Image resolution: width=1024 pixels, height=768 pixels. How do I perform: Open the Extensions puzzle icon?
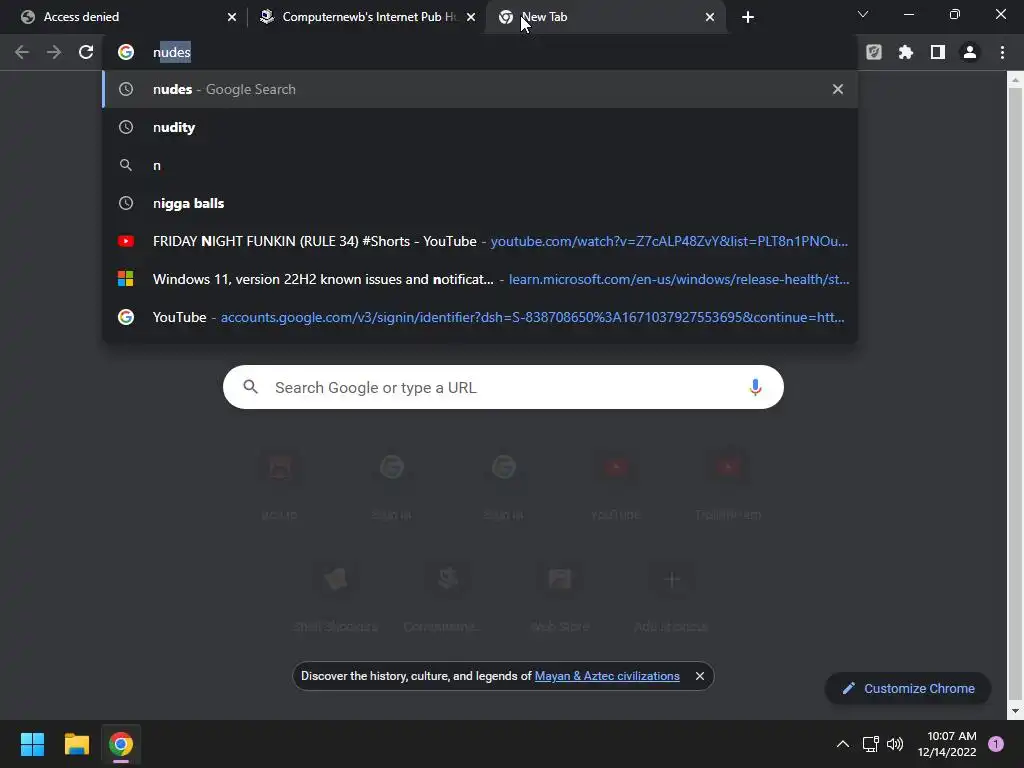pyautogui.click(x=906, y=52)
